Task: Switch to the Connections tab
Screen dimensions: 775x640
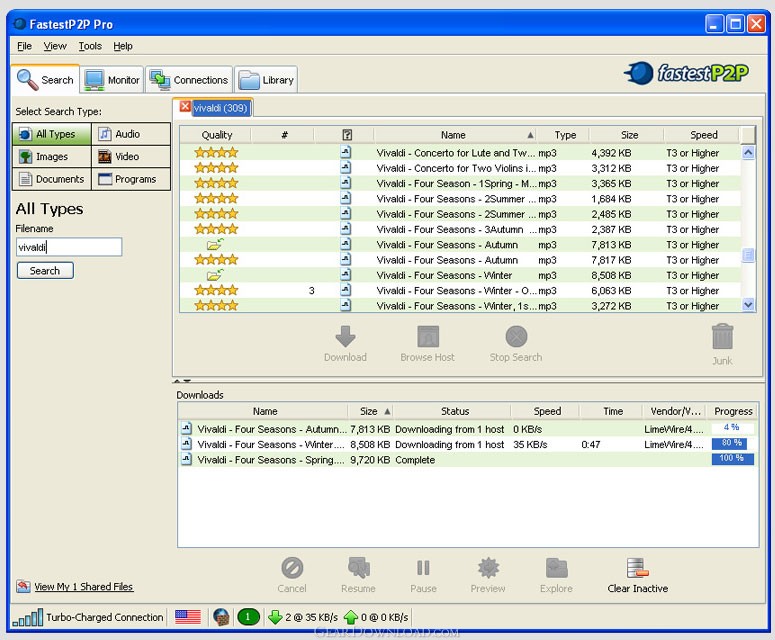Action: pos(189,80)
